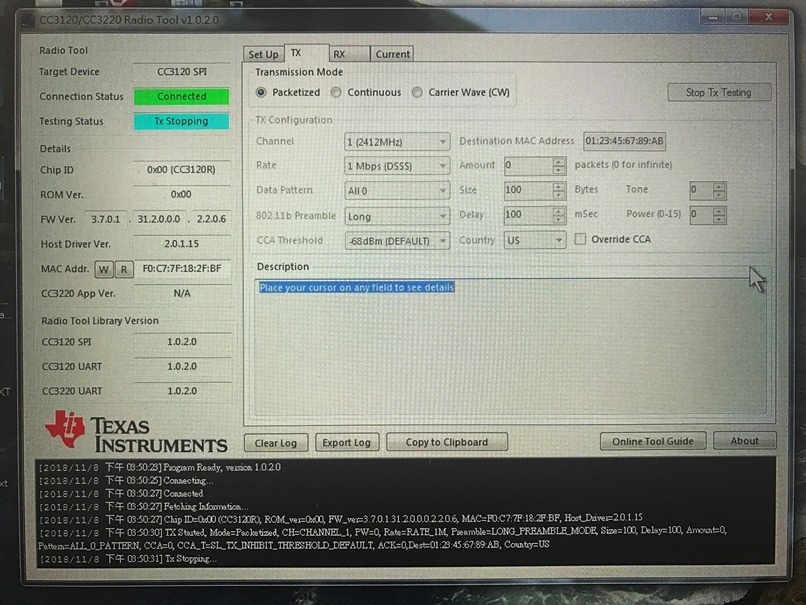Click the Connected status indicator

pyautogui.click(x=181, y=96)
